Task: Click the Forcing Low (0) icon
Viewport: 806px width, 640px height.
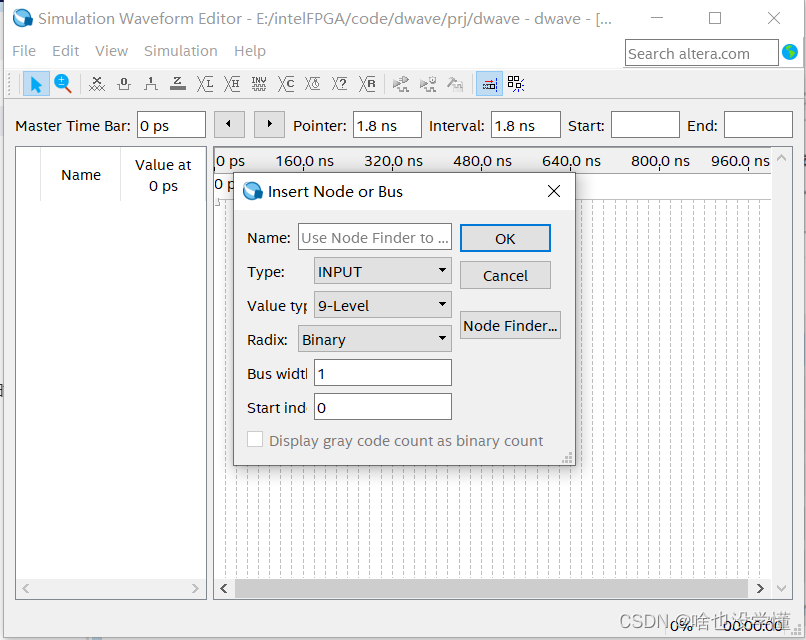Action: (x=124, y=84)
